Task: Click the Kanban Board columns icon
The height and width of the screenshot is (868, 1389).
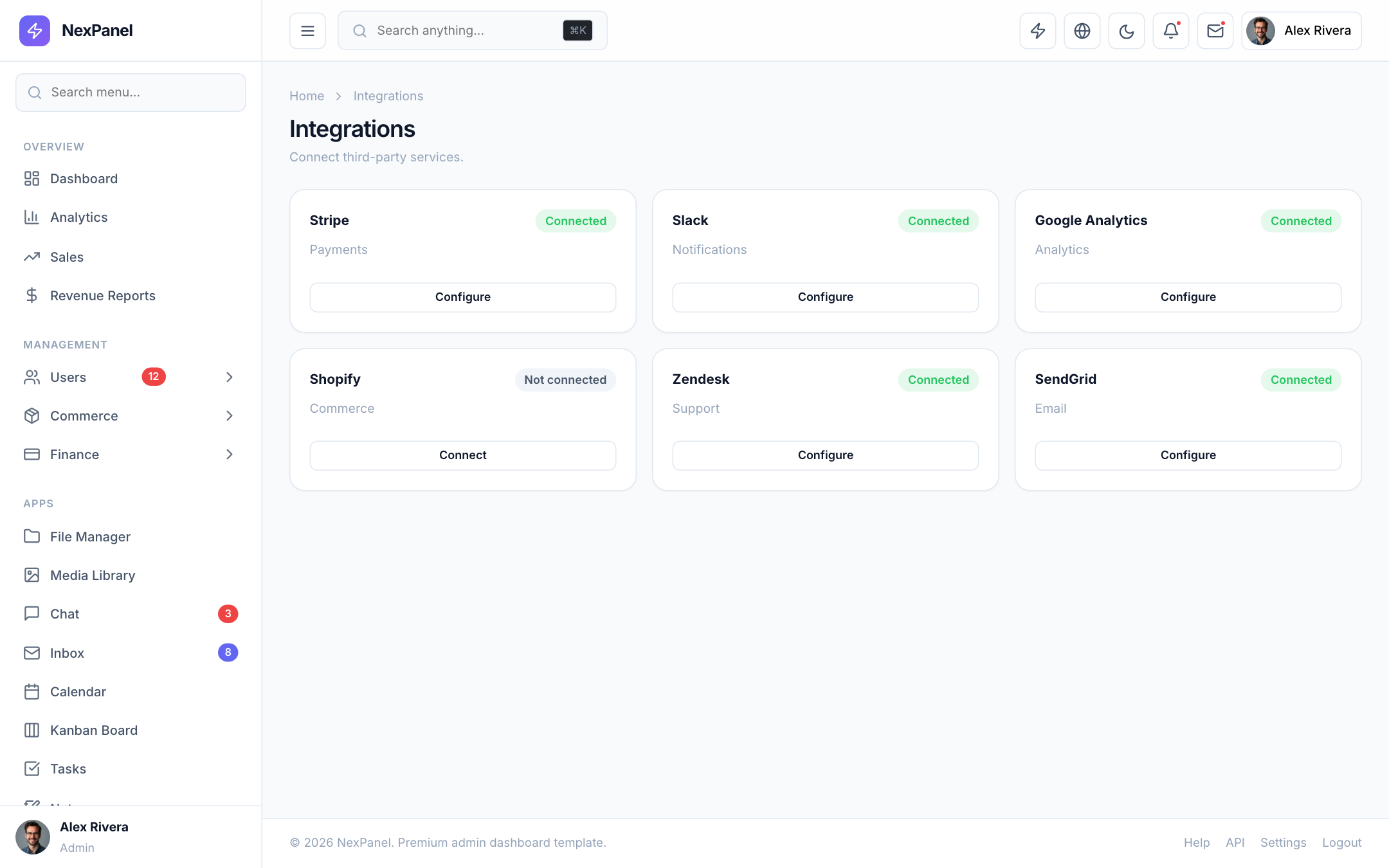Action: 32,730
